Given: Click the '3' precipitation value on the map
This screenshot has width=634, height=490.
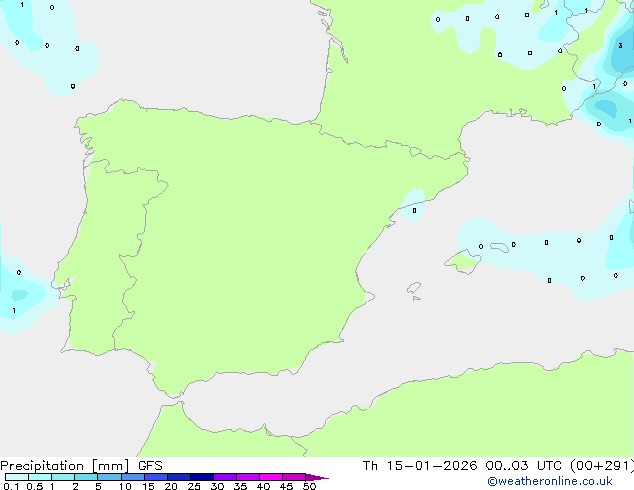Looking at the screenshot, I should click(x=621, y=46).
